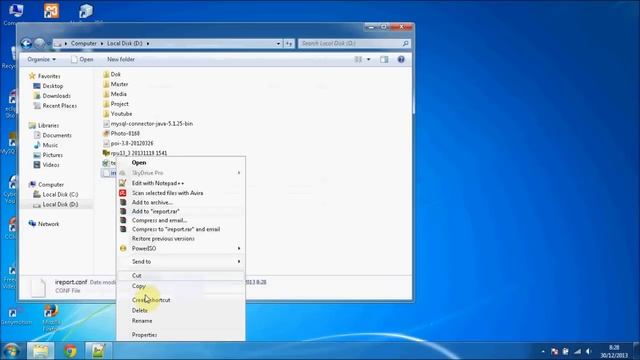Expand the PowerISO submenu
This screenshot has width=640, height=360.
[x=239, y=248]
